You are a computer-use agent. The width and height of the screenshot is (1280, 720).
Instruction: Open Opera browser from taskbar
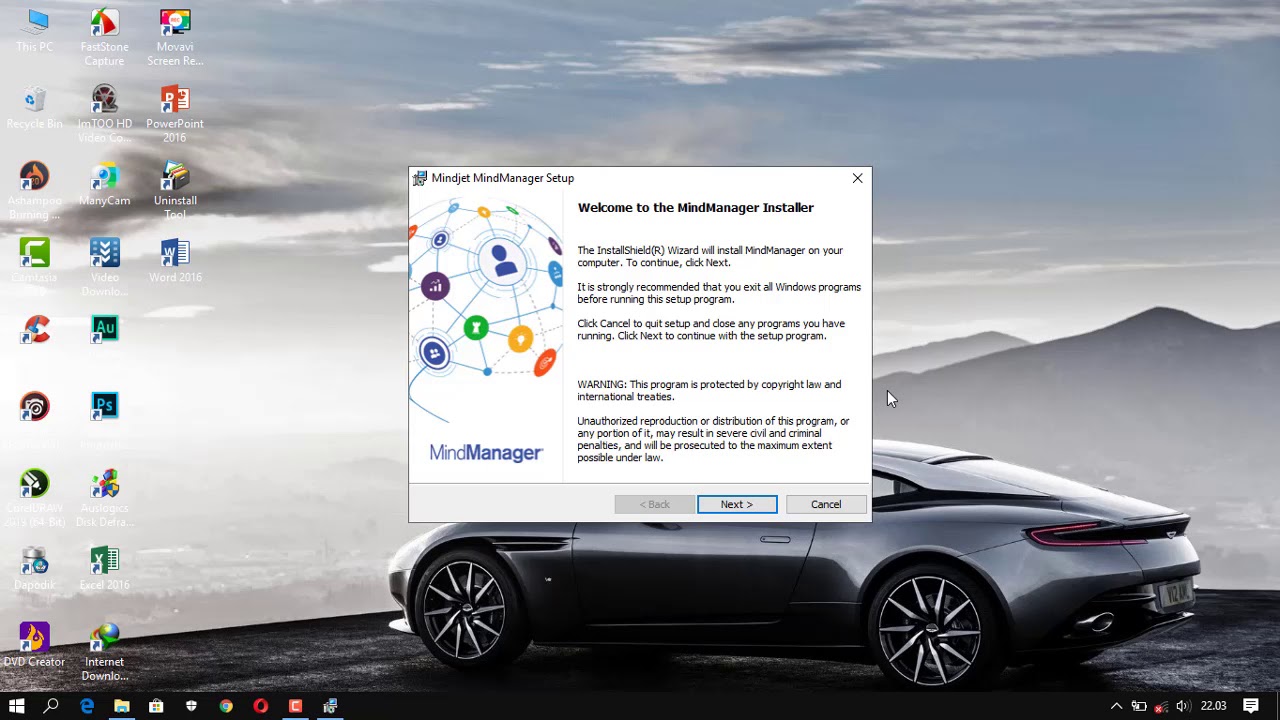[x=261, y=706]
